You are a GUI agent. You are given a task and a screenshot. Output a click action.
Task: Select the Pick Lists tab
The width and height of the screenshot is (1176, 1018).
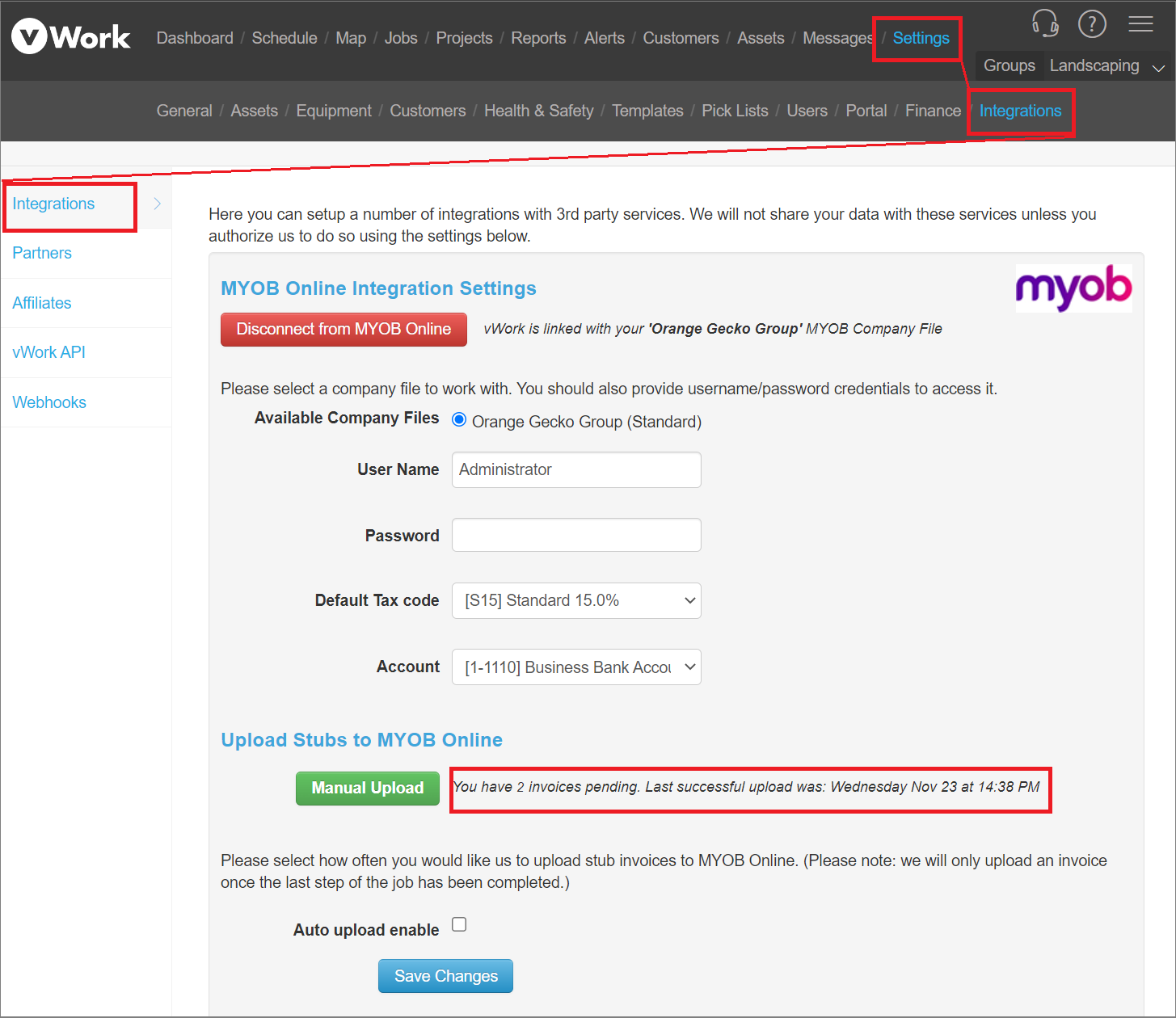(x=735, y=111)
